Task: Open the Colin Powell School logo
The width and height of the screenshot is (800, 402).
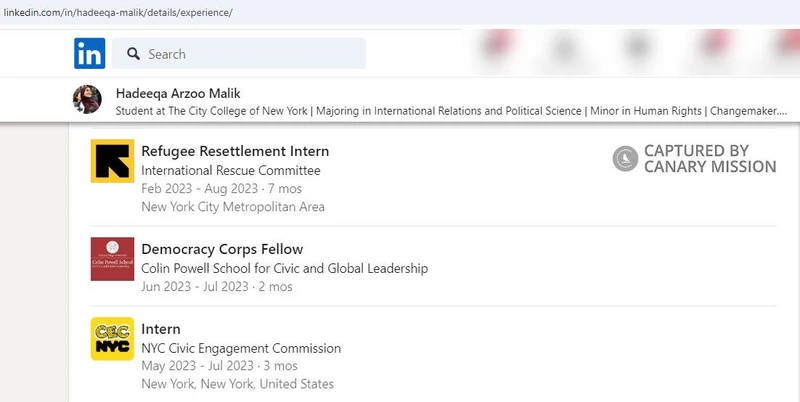Action: tap(112, 259)
